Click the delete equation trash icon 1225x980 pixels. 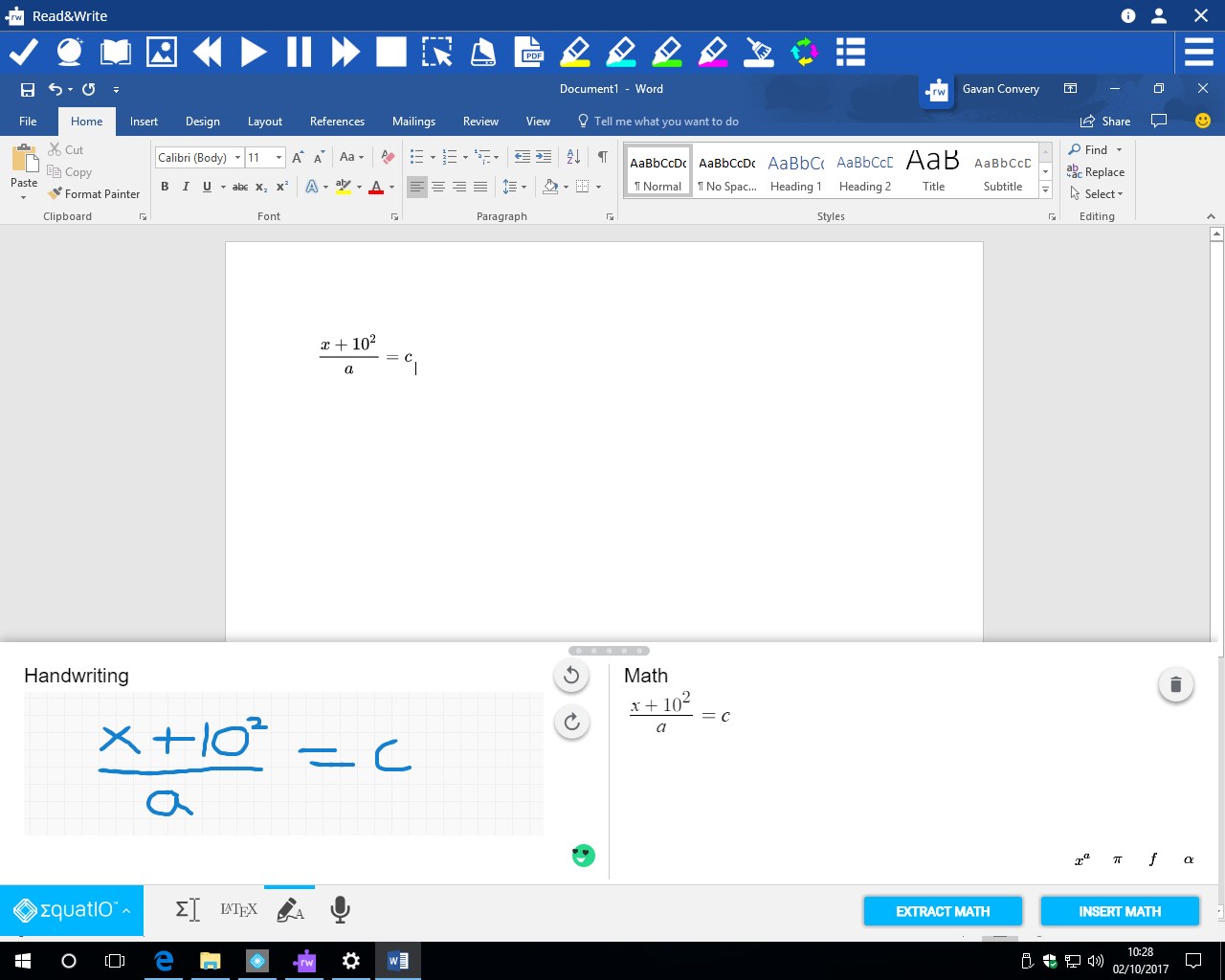pos(1175,684)
